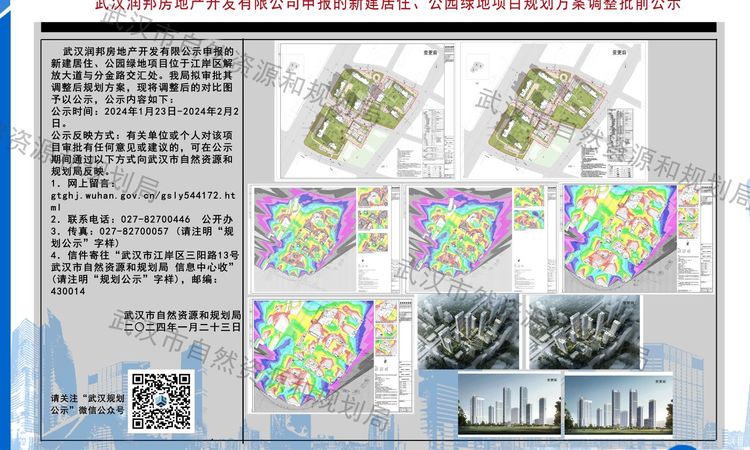Open the left skyline elevation rendering
The width and height of the screenshot is (750, 450).
pyautogui.click(x=510, y=405)
